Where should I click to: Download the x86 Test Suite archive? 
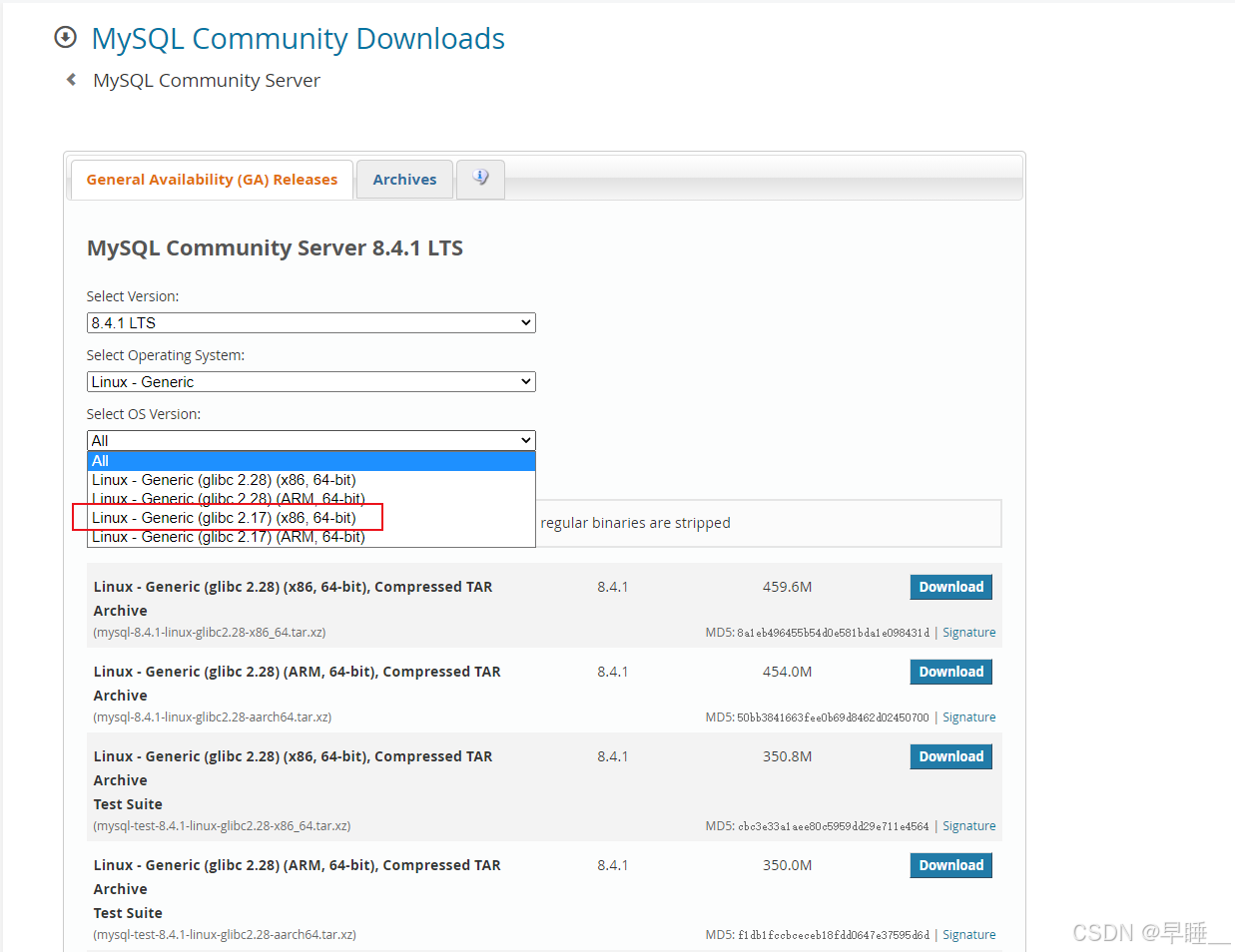949,755
